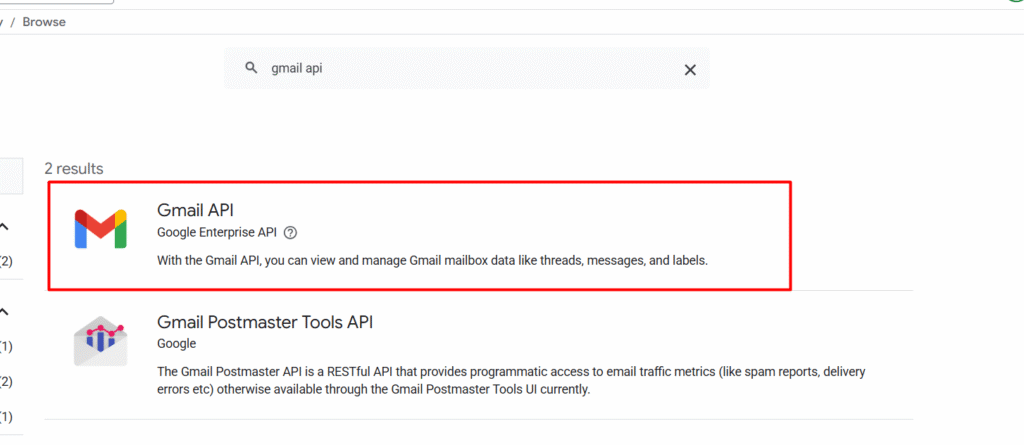This screenshot has width=1024, height=445.
Task: Click the '2 results' count text
Action: 74,169
